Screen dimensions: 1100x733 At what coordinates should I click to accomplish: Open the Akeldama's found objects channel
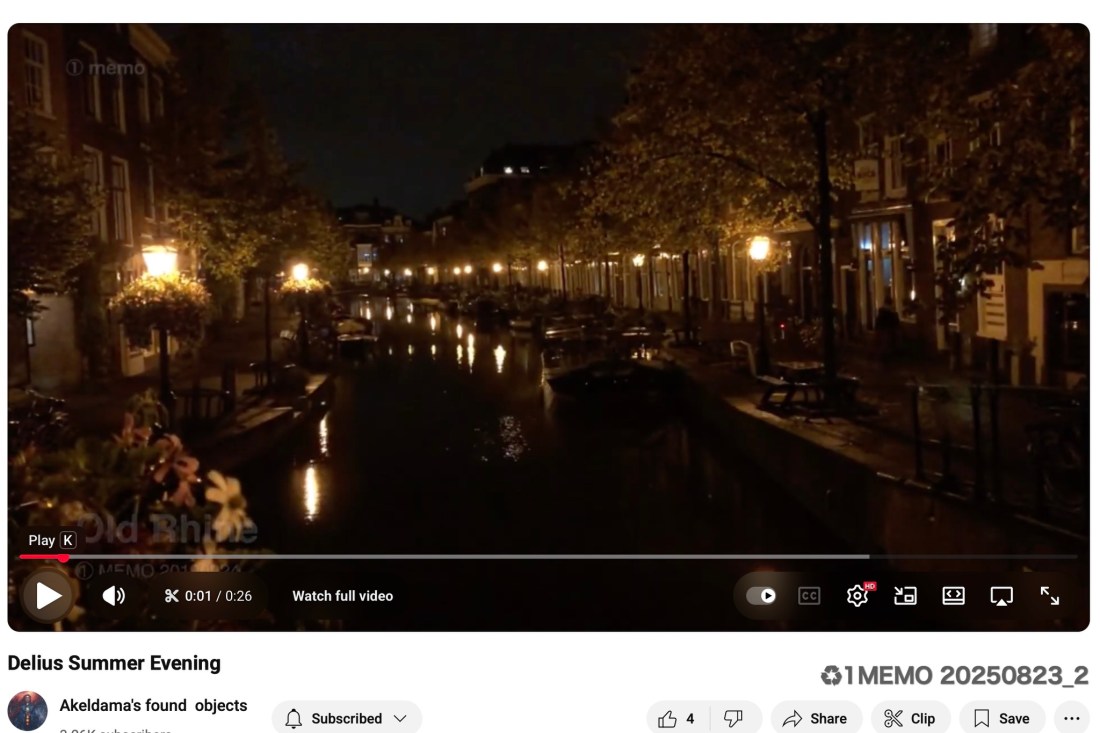click(153, 705)
